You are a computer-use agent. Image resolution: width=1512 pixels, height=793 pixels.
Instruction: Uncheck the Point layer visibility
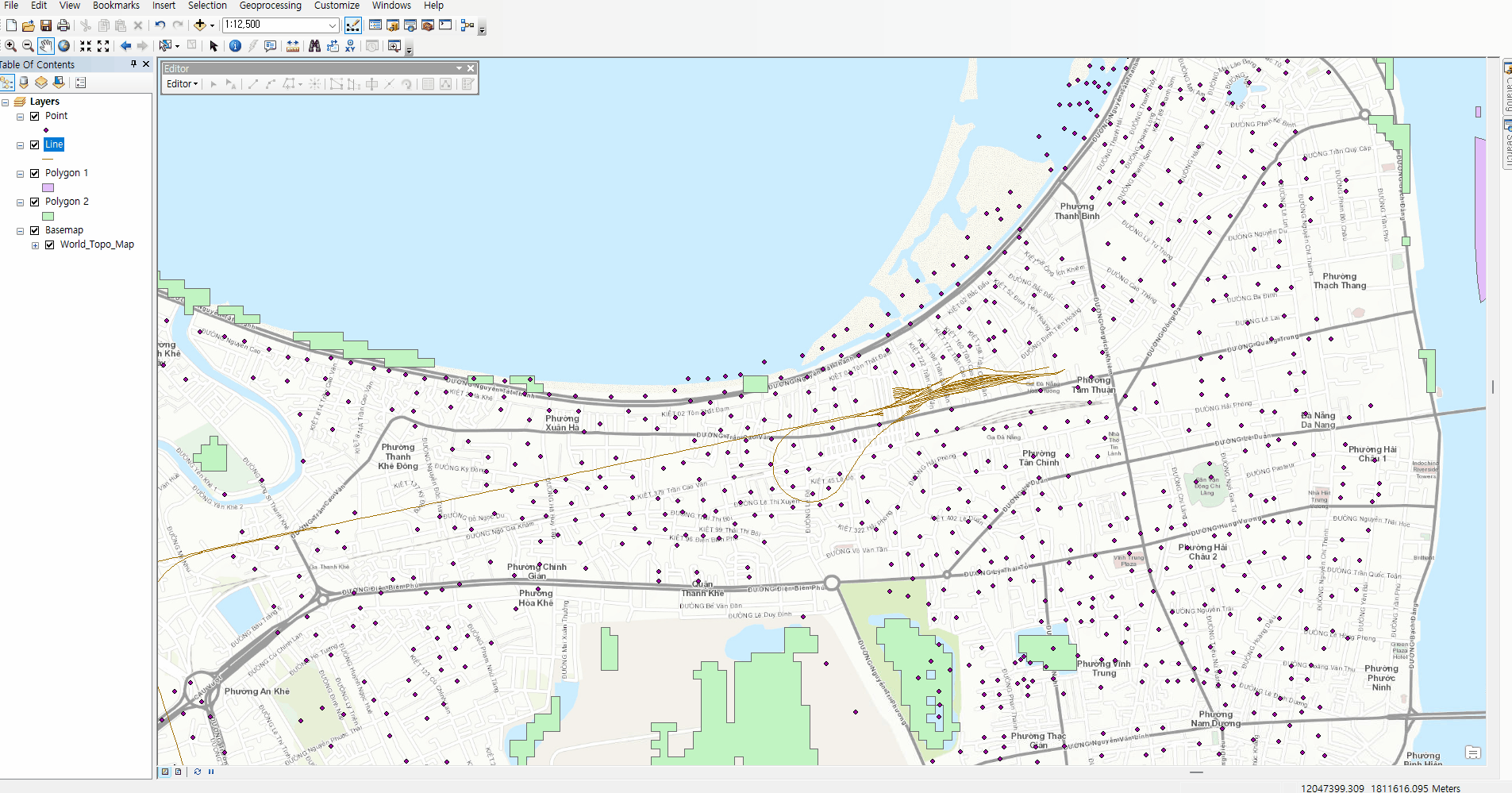34,116
